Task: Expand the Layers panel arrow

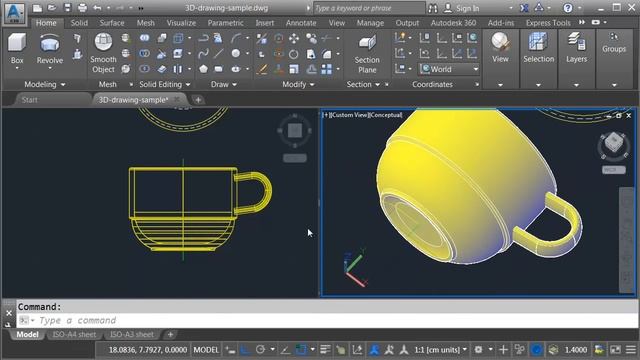Action: (x=576, y=85)
